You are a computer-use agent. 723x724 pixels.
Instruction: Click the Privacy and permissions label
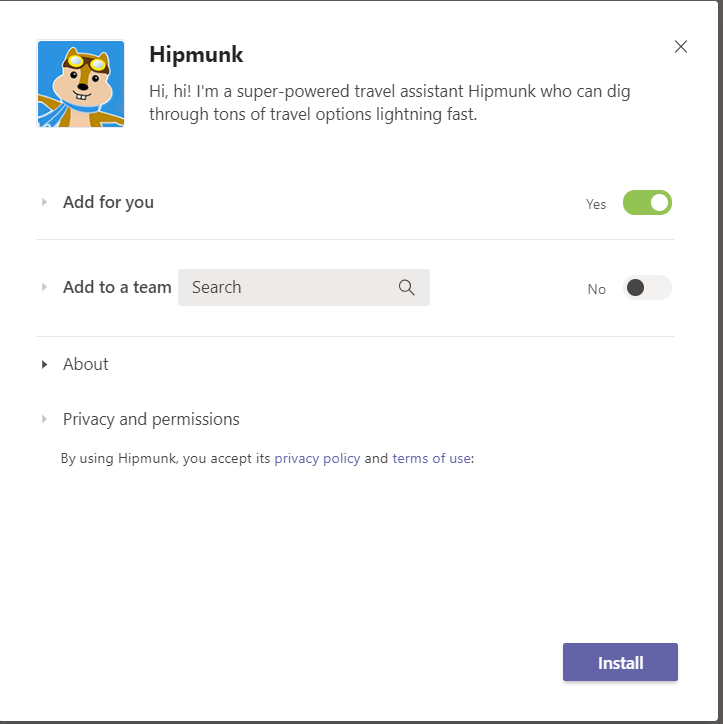151,419
